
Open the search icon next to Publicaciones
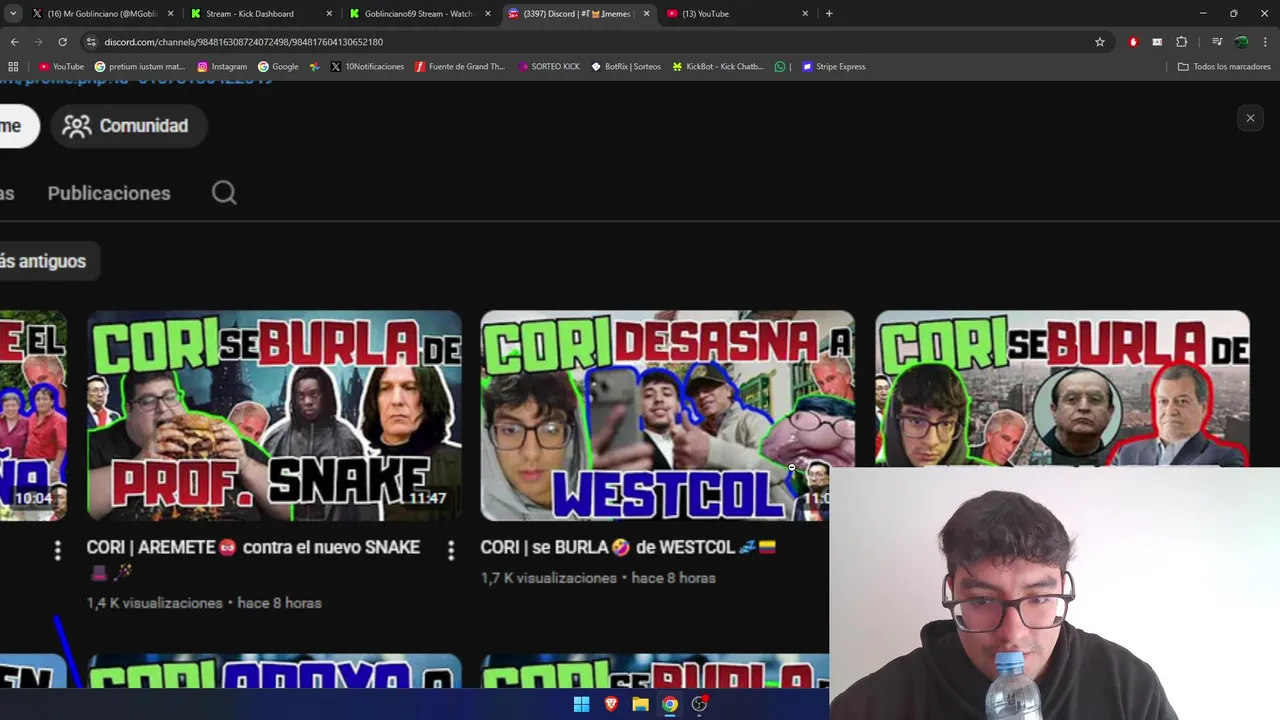pos(224,193)
